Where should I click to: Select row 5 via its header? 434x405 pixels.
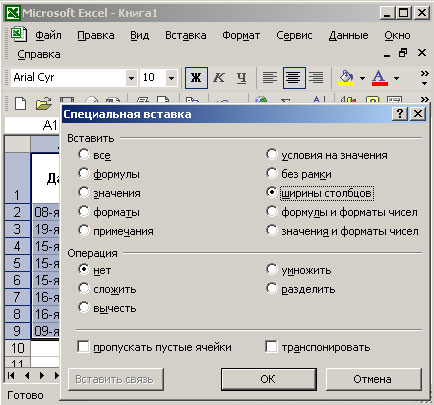point(17,263)
